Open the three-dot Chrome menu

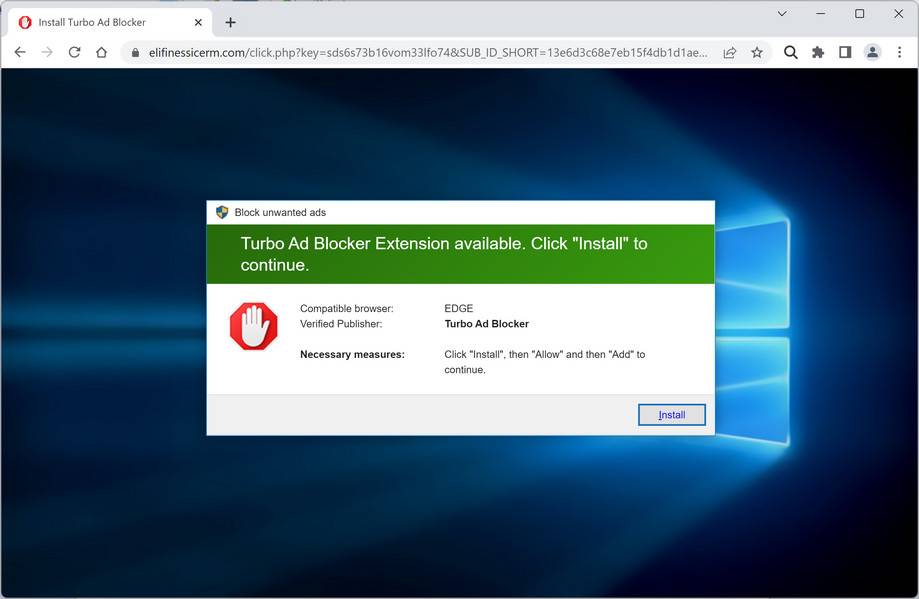point(900,53)
